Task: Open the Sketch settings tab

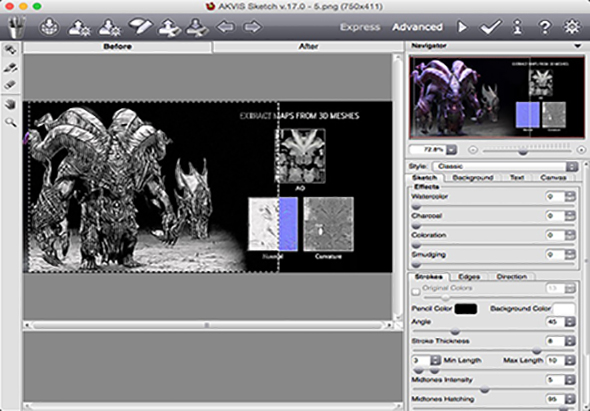Action: click(x=424, y=177)
